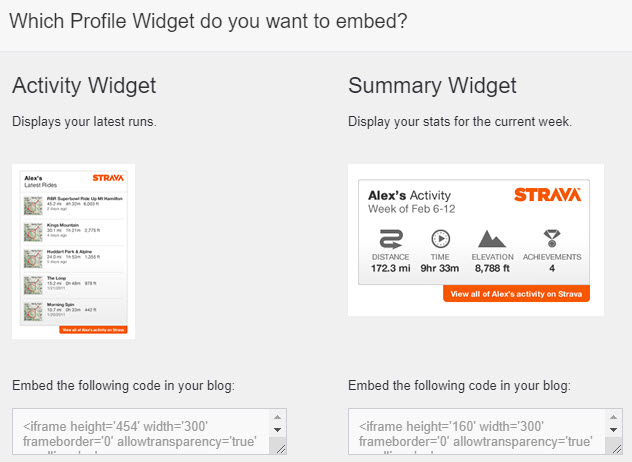Click the Activity Widget iframe code text area
Screen dimensions: 632x462
(x=142, y=432)
